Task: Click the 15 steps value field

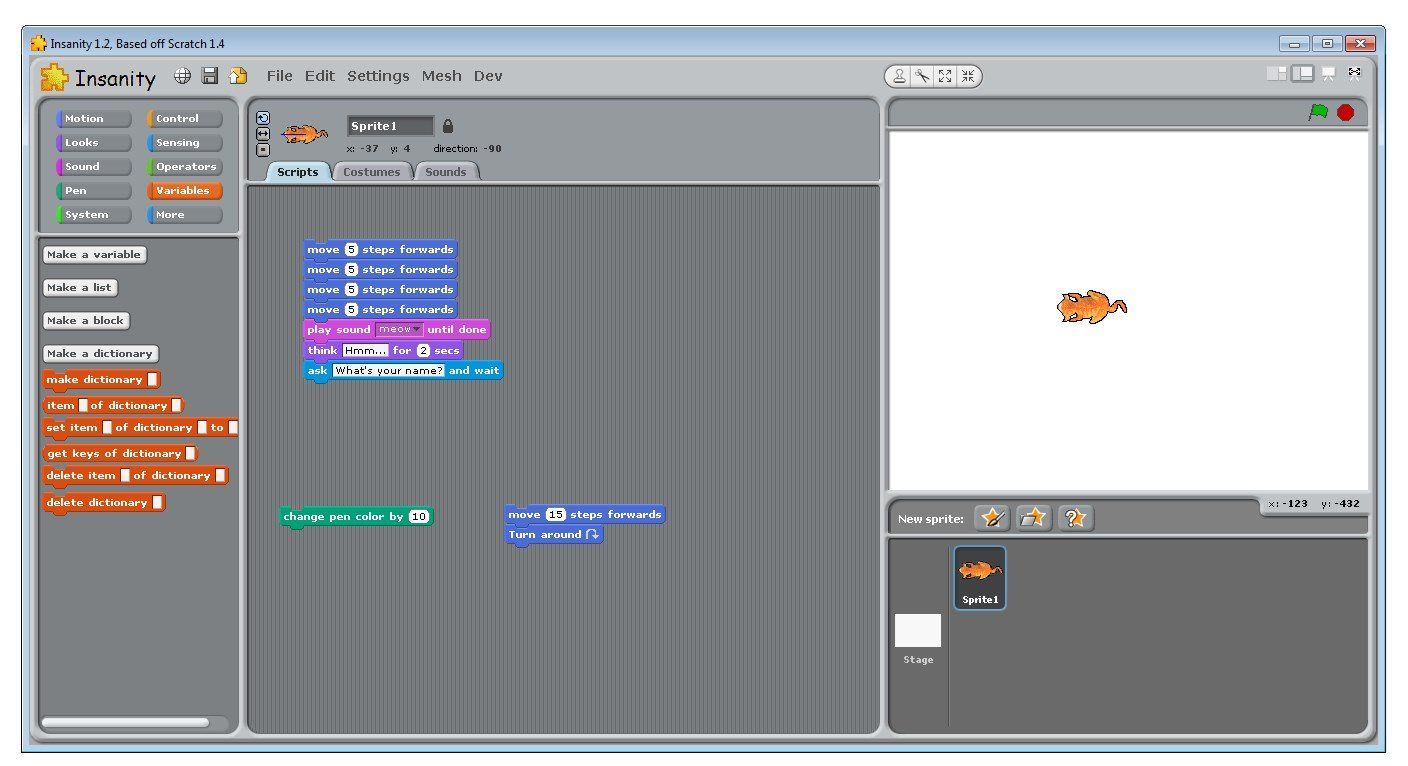Action: point(556,514)
